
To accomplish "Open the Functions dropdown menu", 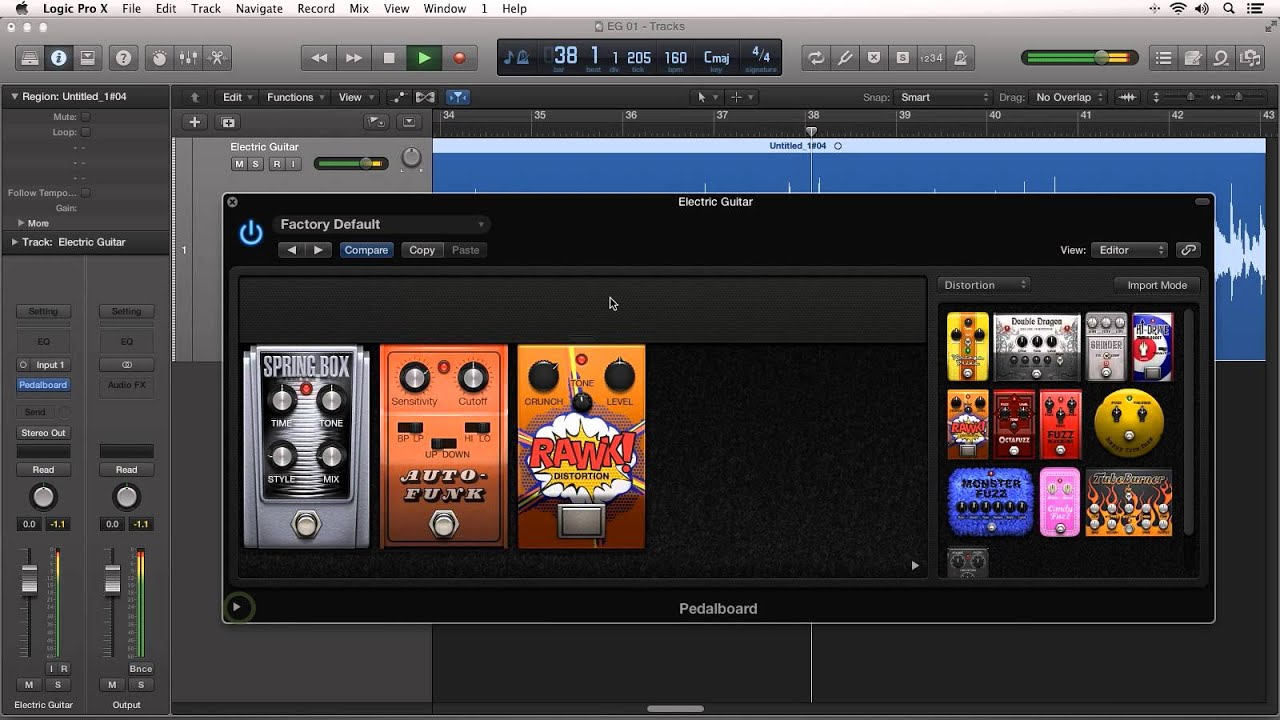I will [296, 97].
